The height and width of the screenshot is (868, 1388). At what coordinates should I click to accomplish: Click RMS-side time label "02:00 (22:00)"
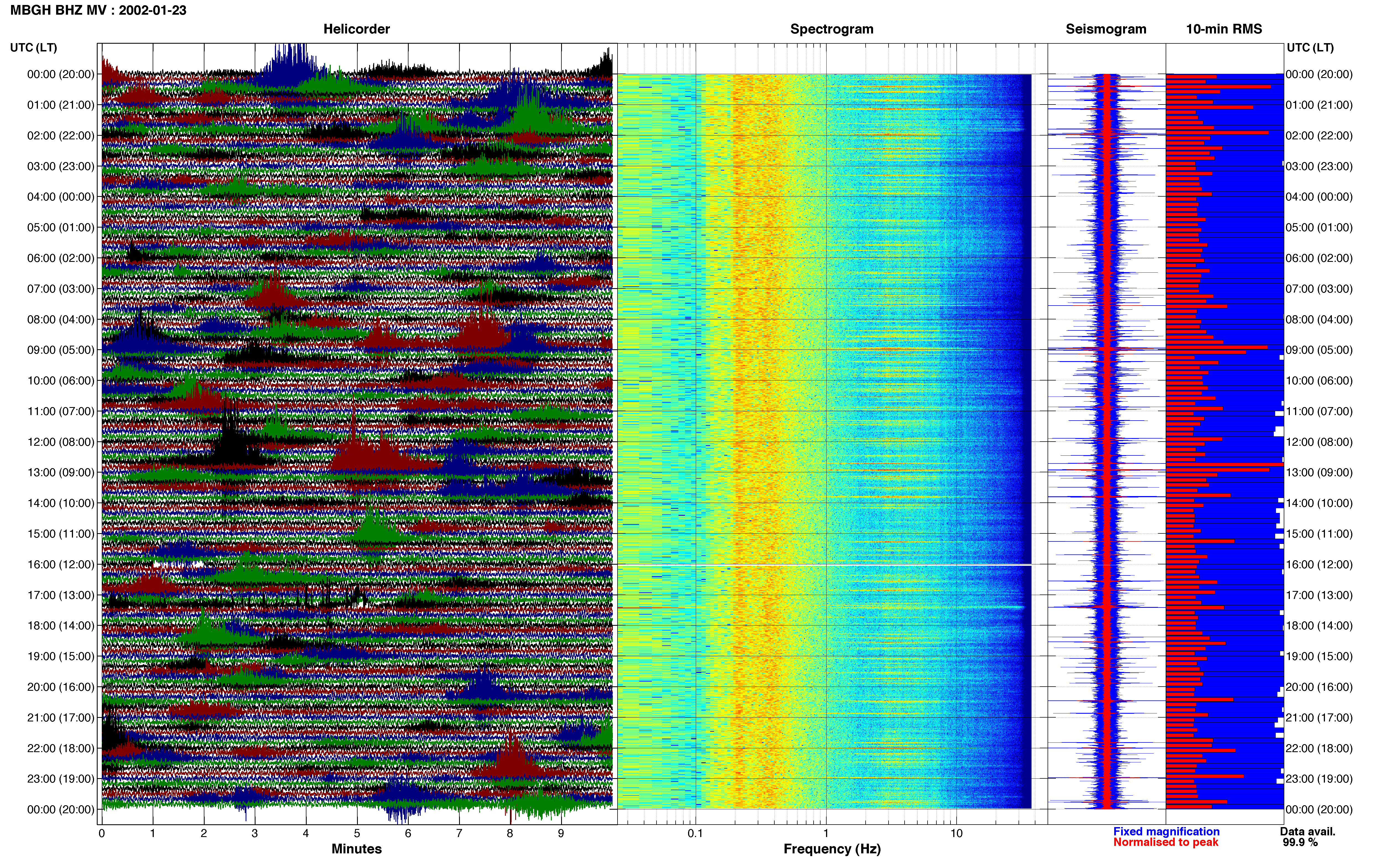[1319, 135]
